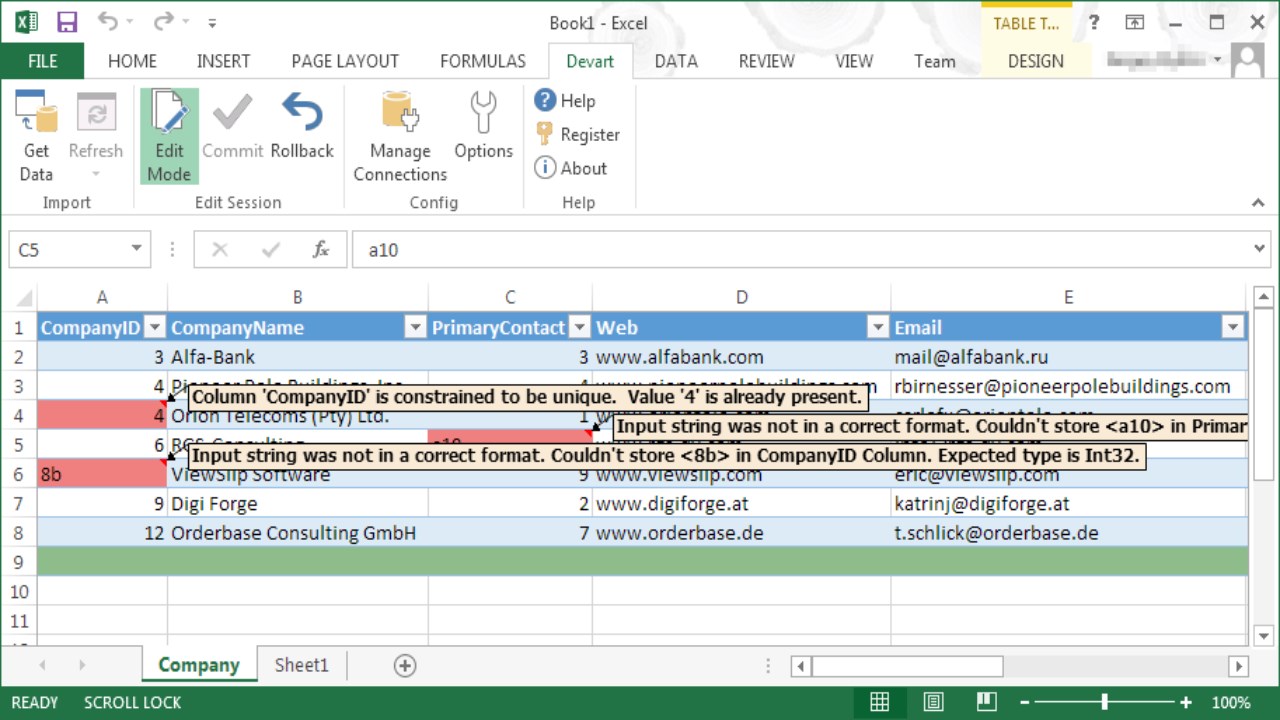Open CompanyID column filter dropdown
The image size is (1280, 720).
[x=154, y=327]
